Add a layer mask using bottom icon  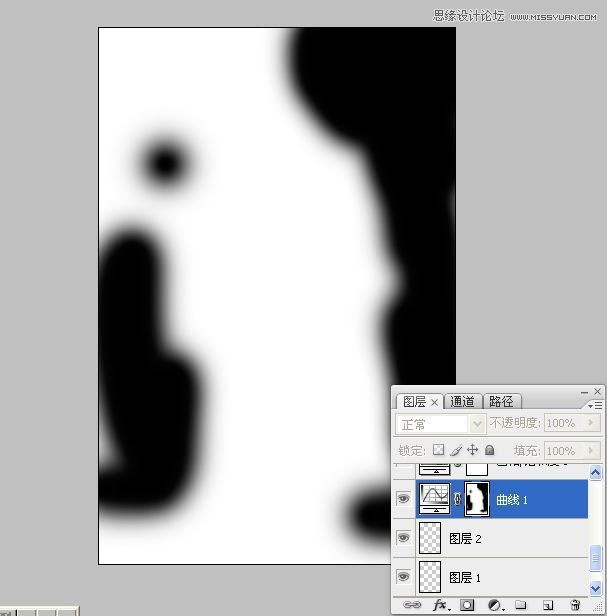pos(466,605)
